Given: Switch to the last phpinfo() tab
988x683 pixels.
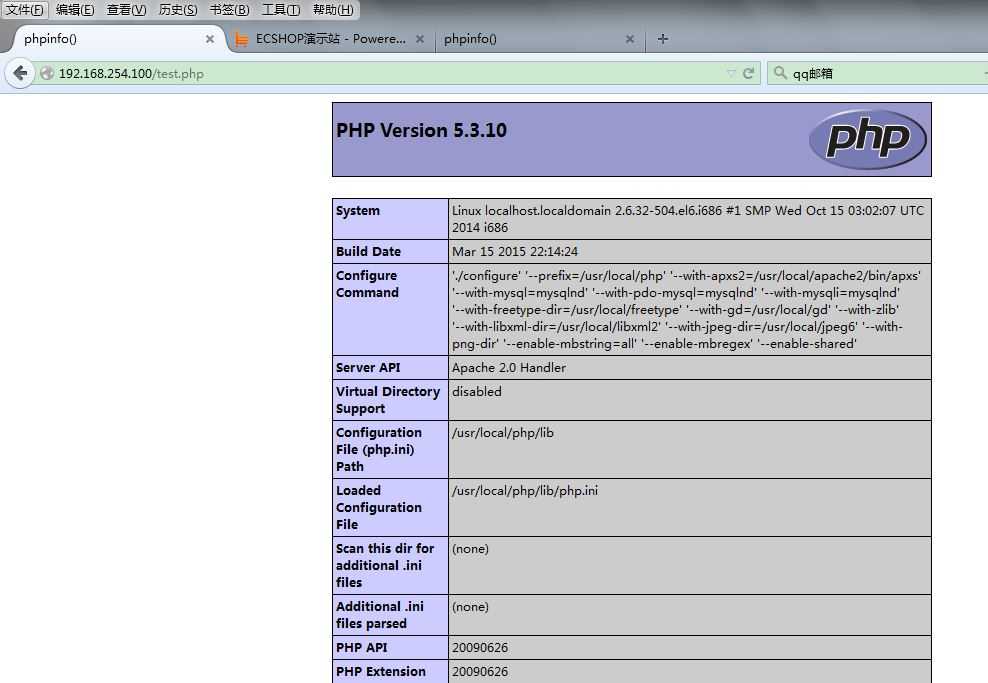Looking at the screenshot, I should click(539, 39).
